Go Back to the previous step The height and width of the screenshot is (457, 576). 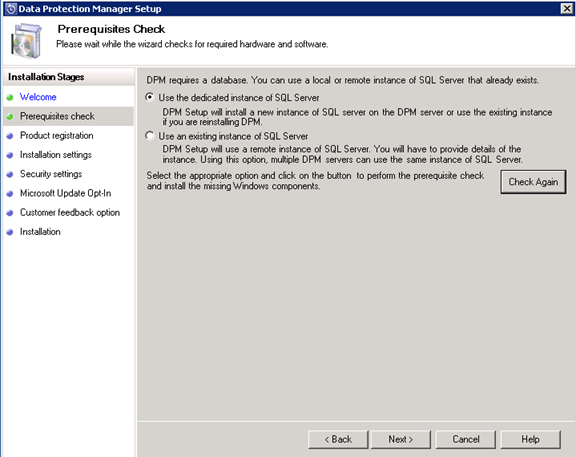pyautogui.click(x=338, y=439)
